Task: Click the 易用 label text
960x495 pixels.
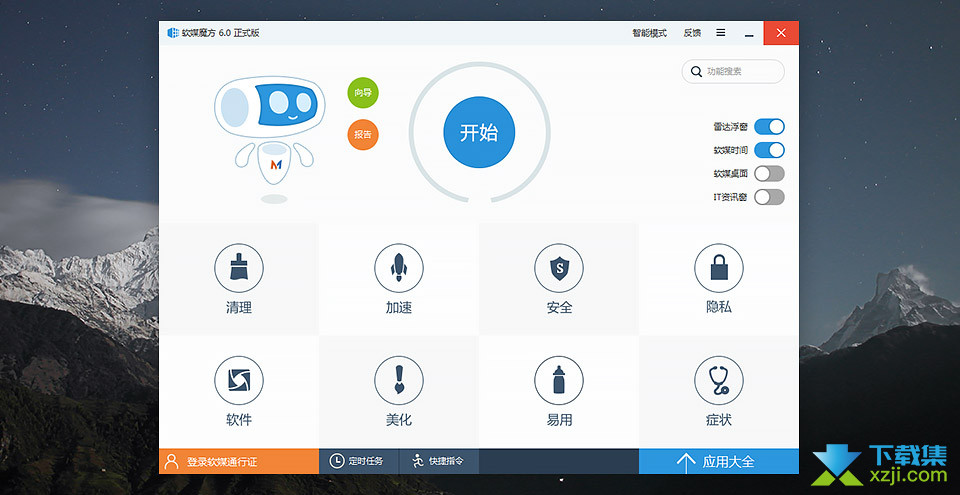Action: [x=559, y=420]
